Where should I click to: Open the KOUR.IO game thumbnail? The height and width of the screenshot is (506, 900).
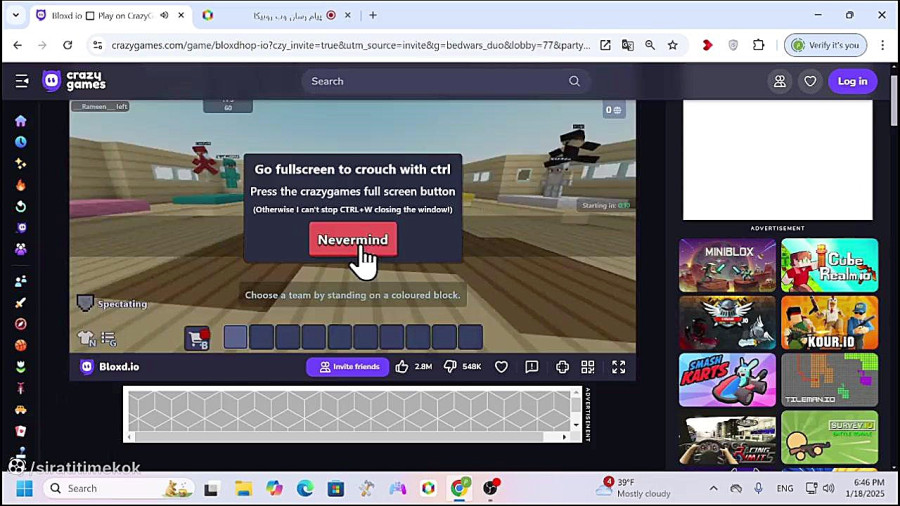click(x=829, y=323)
